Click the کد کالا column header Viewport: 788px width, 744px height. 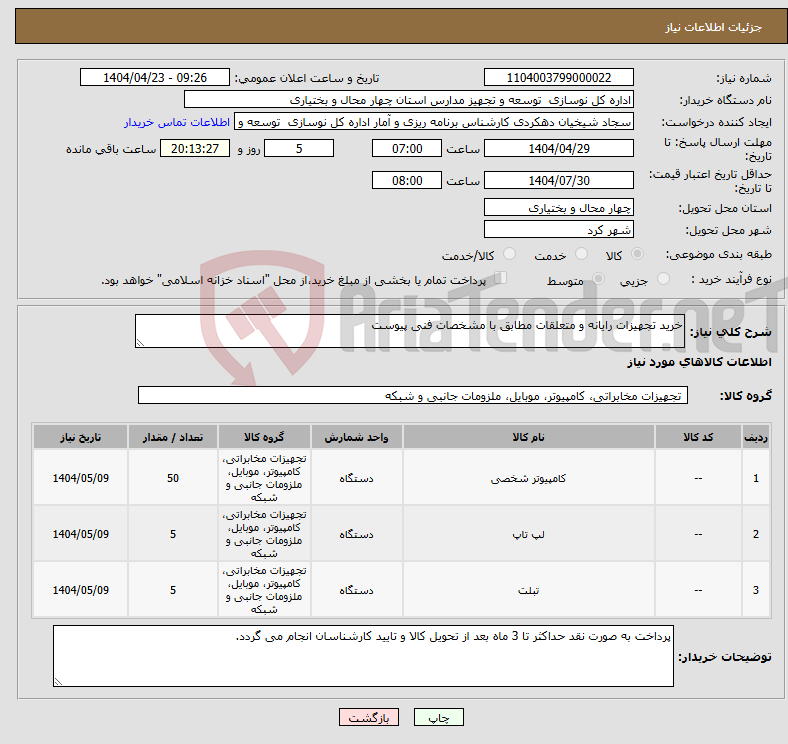click(x=699, y=437)
